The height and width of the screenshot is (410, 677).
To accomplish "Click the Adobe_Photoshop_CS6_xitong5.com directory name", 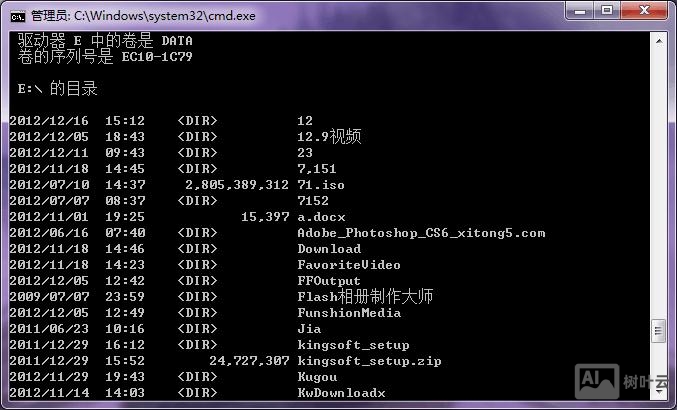I will 421,233.
